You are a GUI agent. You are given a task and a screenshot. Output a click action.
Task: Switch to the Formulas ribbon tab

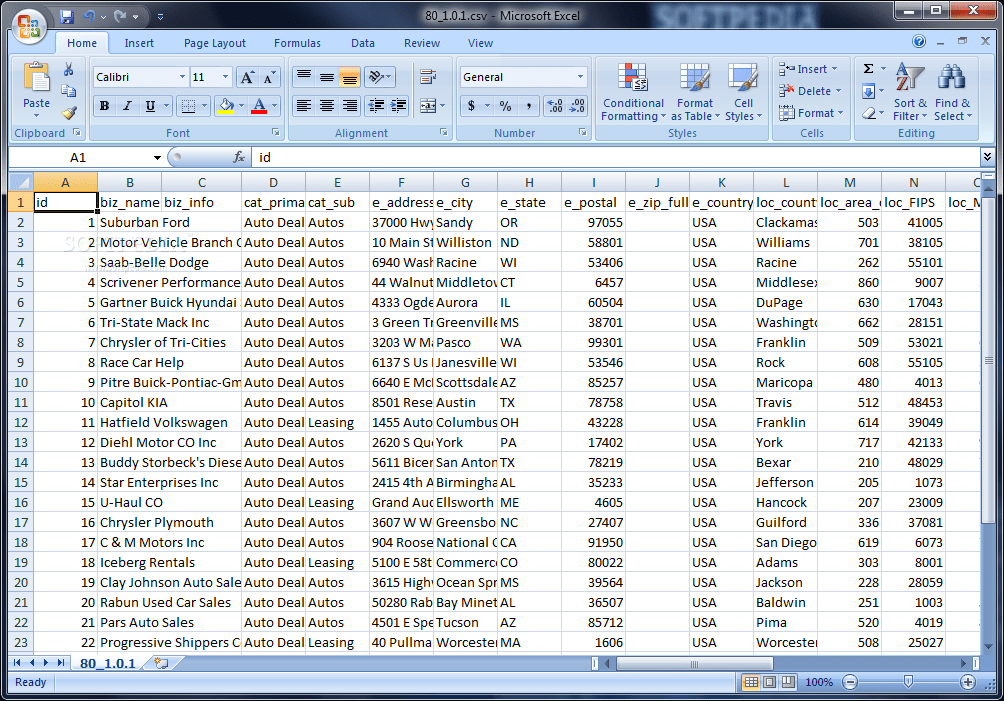[x=297, y=43]
